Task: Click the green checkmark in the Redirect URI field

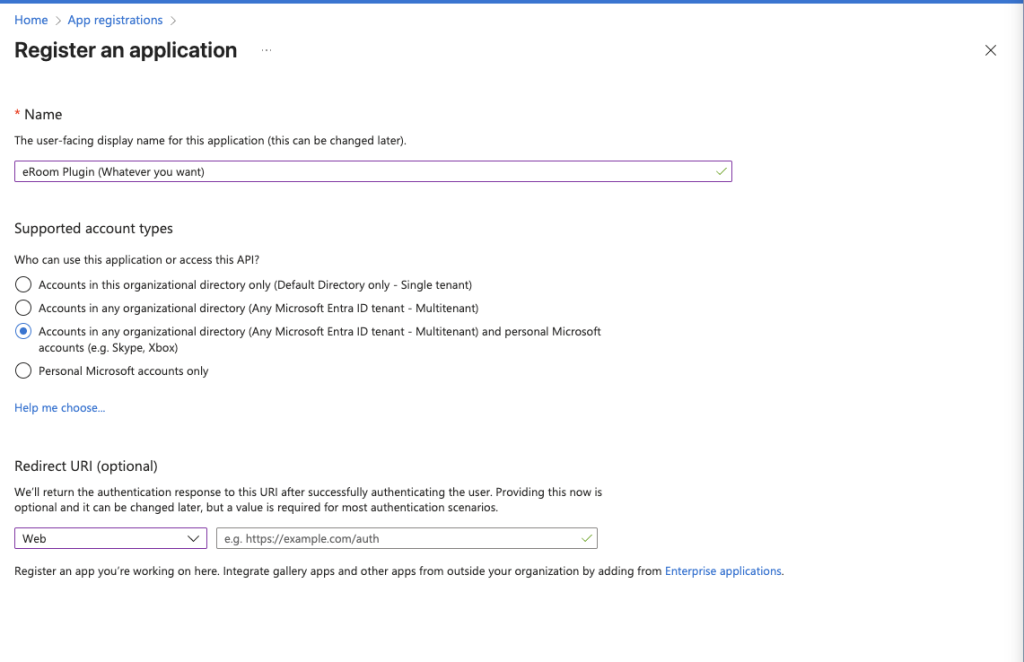Action: click(x=586, y=538)
